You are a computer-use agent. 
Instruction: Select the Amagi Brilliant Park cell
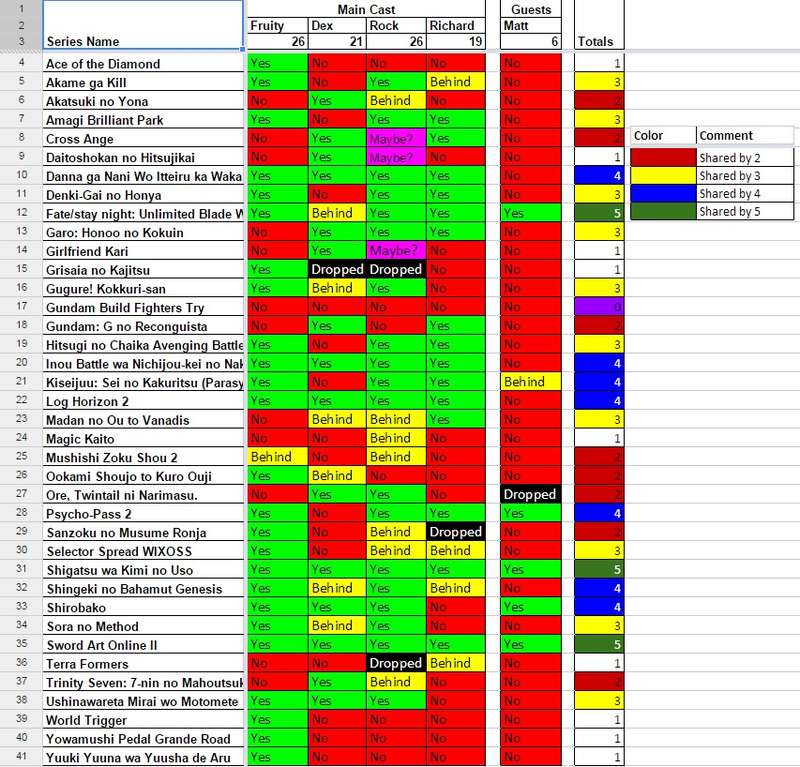143,120
